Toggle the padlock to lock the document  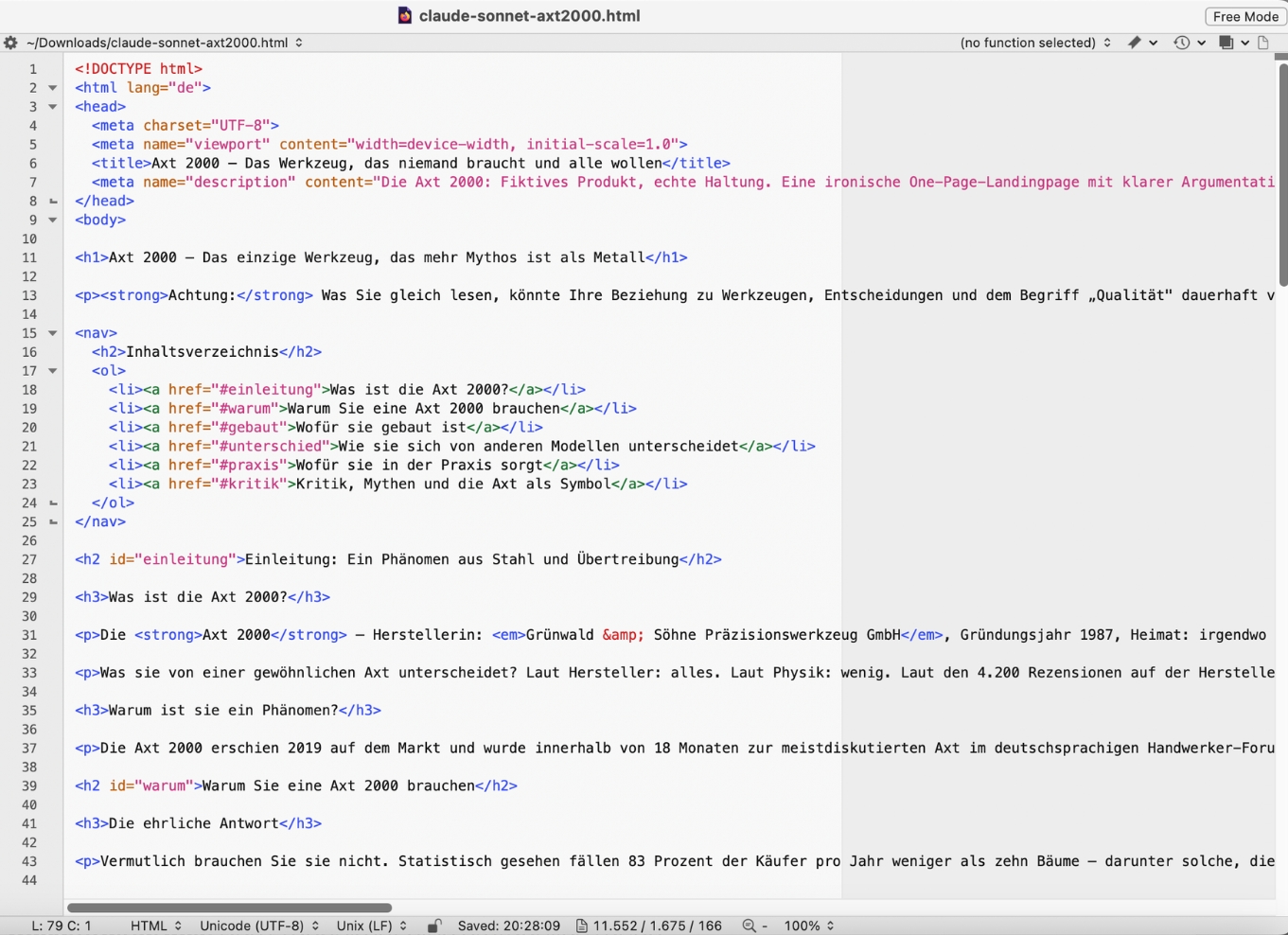(434, 926)
